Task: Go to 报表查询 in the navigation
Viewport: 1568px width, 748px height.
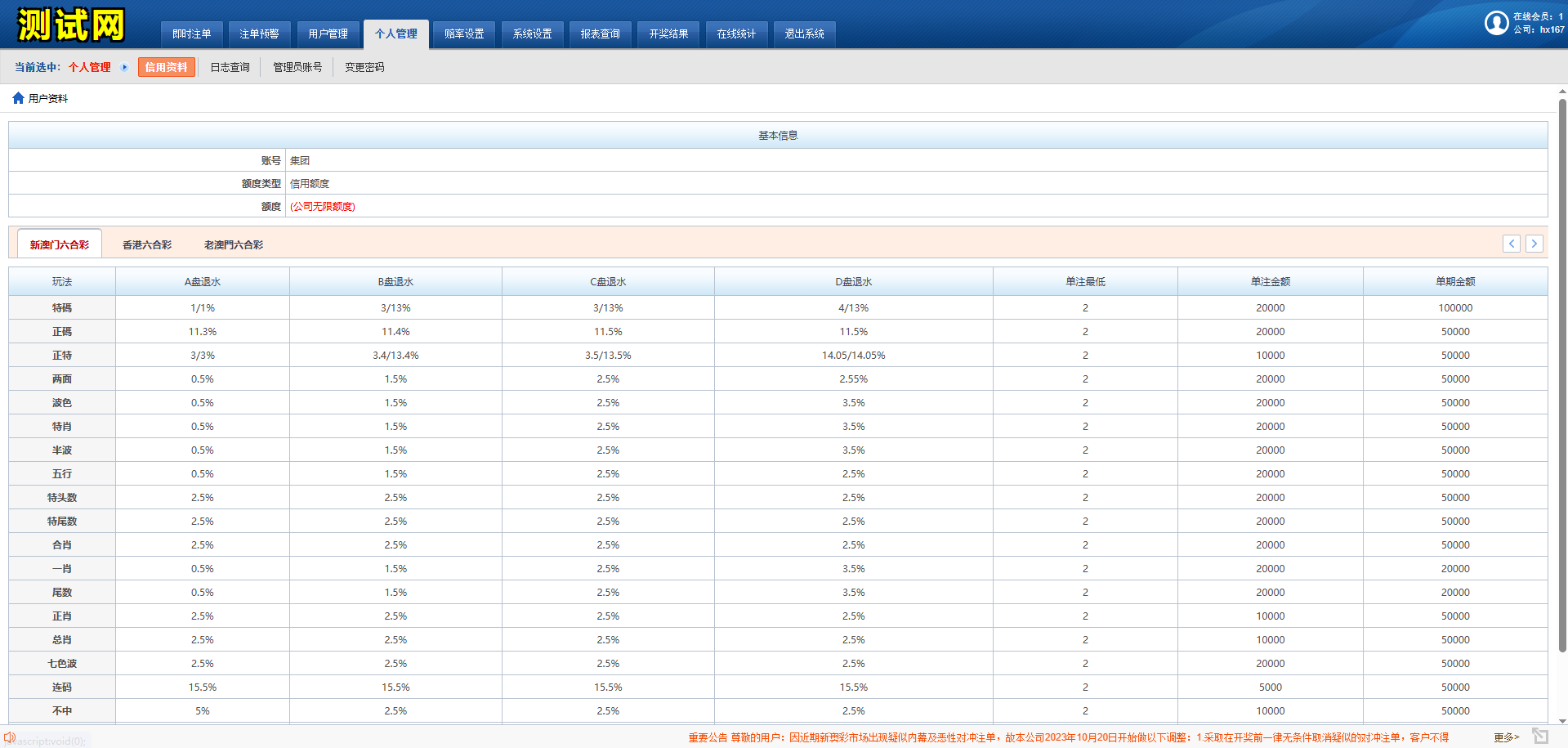Action: pyautogui.click(x=600, y=34)
